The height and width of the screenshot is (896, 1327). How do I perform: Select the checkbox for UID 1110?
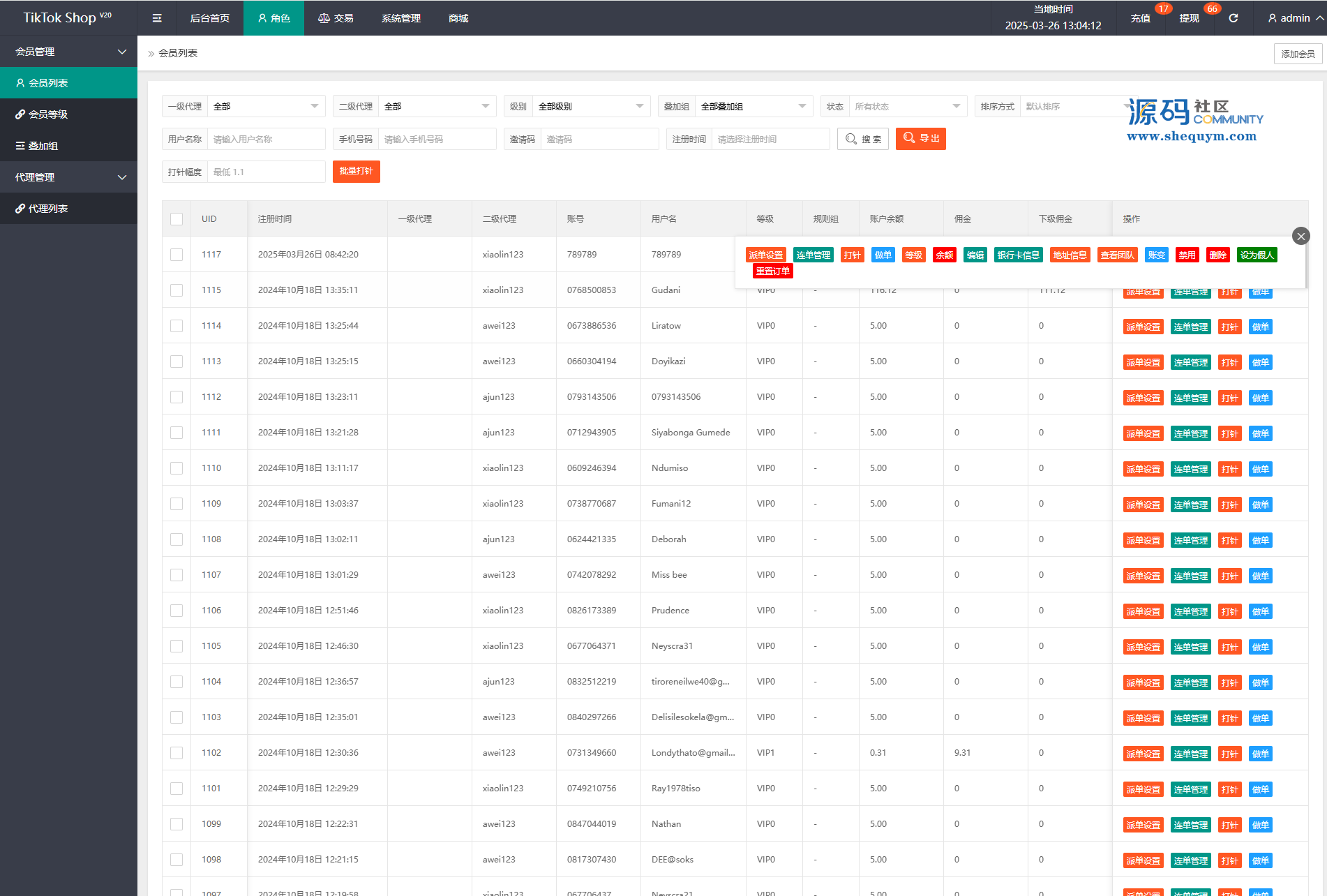click(177, 468)
